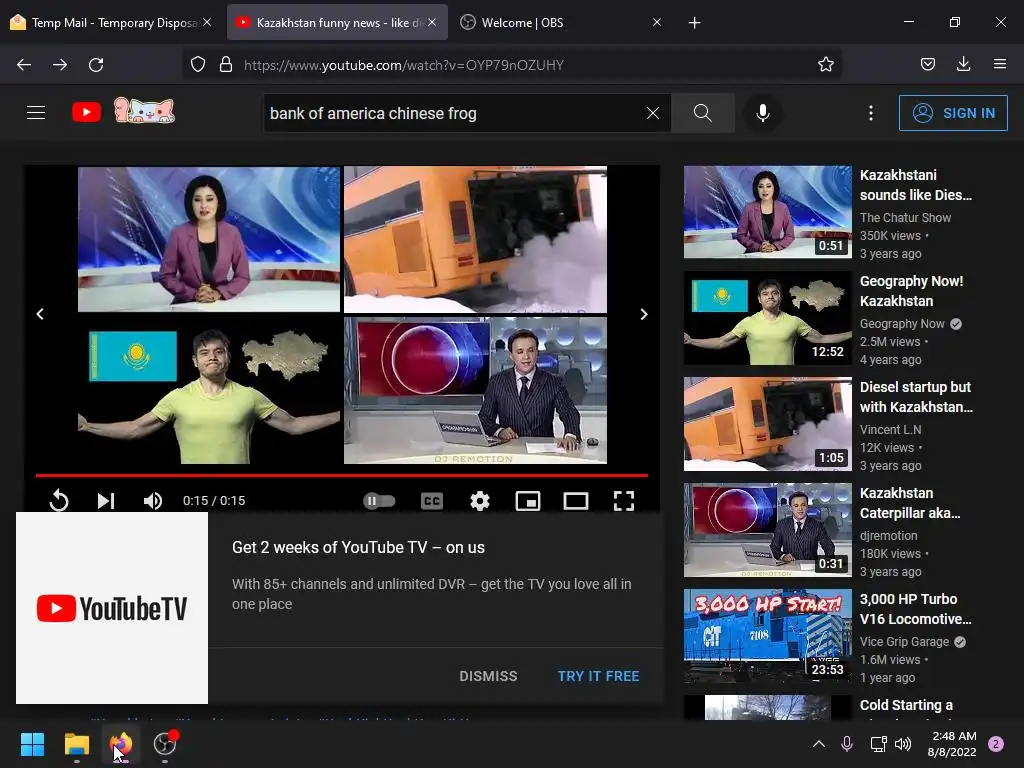Reload the current page

tap(96, 65)
